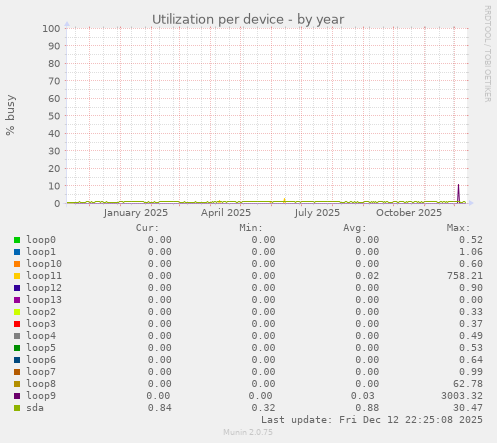The height and width of the screenshot is (443, 497).
Task: Click the % busy axis label
Action: coord(10,115)
